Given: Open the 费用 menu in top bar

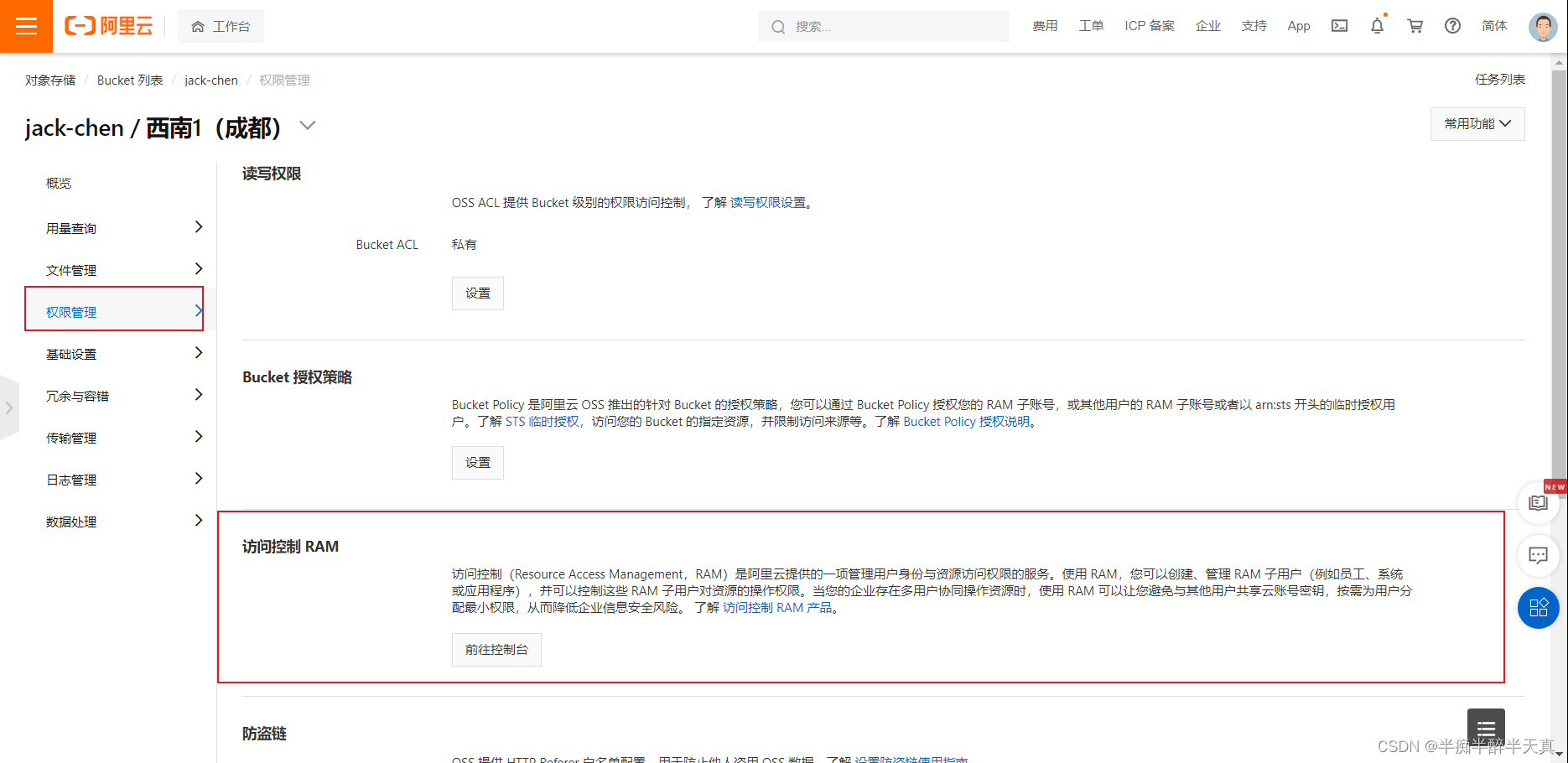Looking at the screenshot, I should pos(1045,26).
